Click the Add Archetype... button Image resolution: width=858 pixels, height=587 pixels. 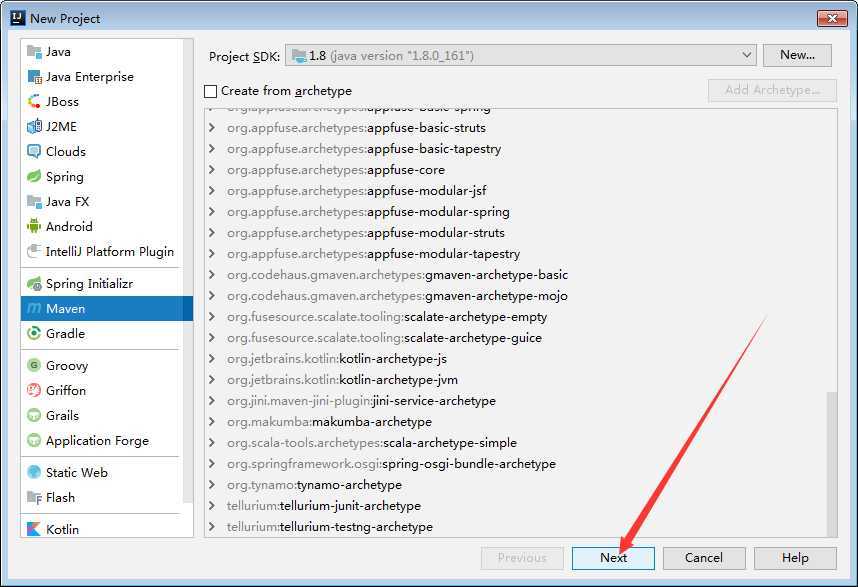[x=772, y=90]
